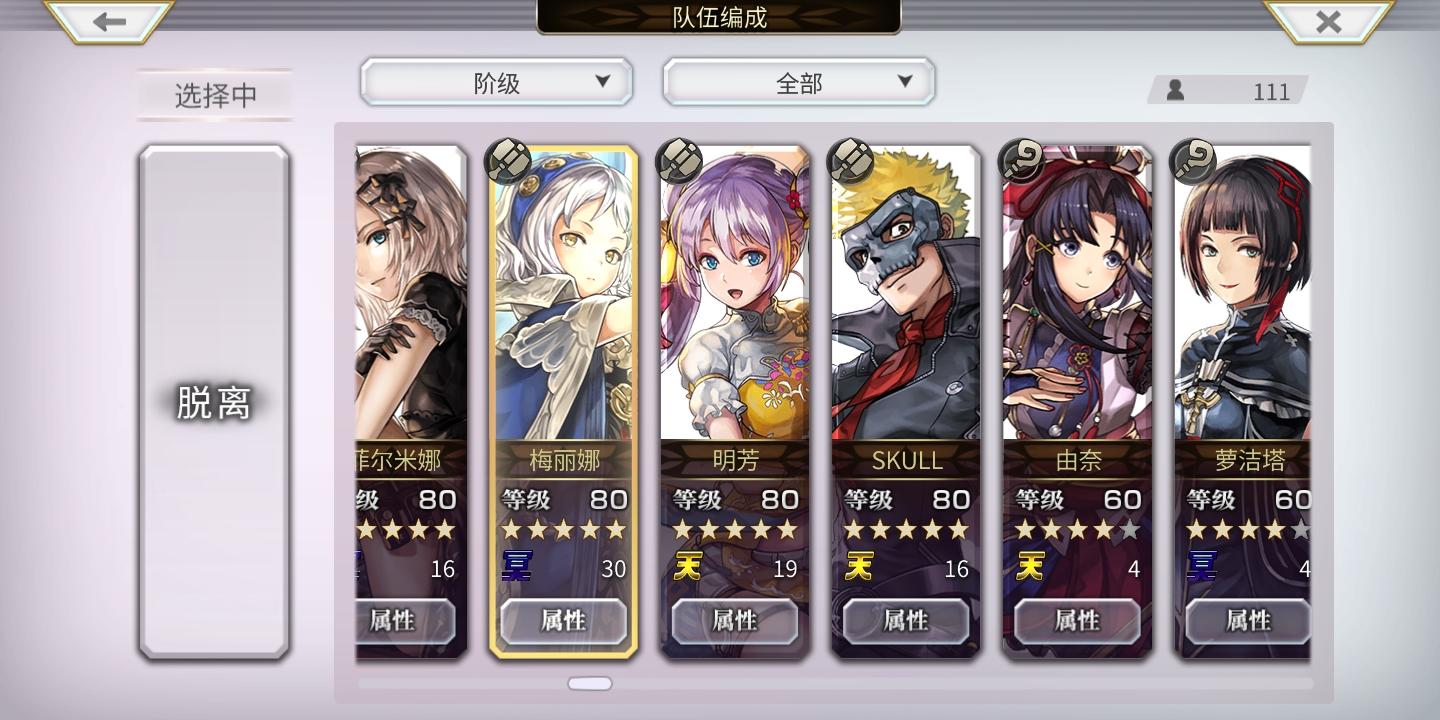Click the character count person icon
This screenshot has width=1440, height=720.
pyautogui.click(x=1175, y=91)
